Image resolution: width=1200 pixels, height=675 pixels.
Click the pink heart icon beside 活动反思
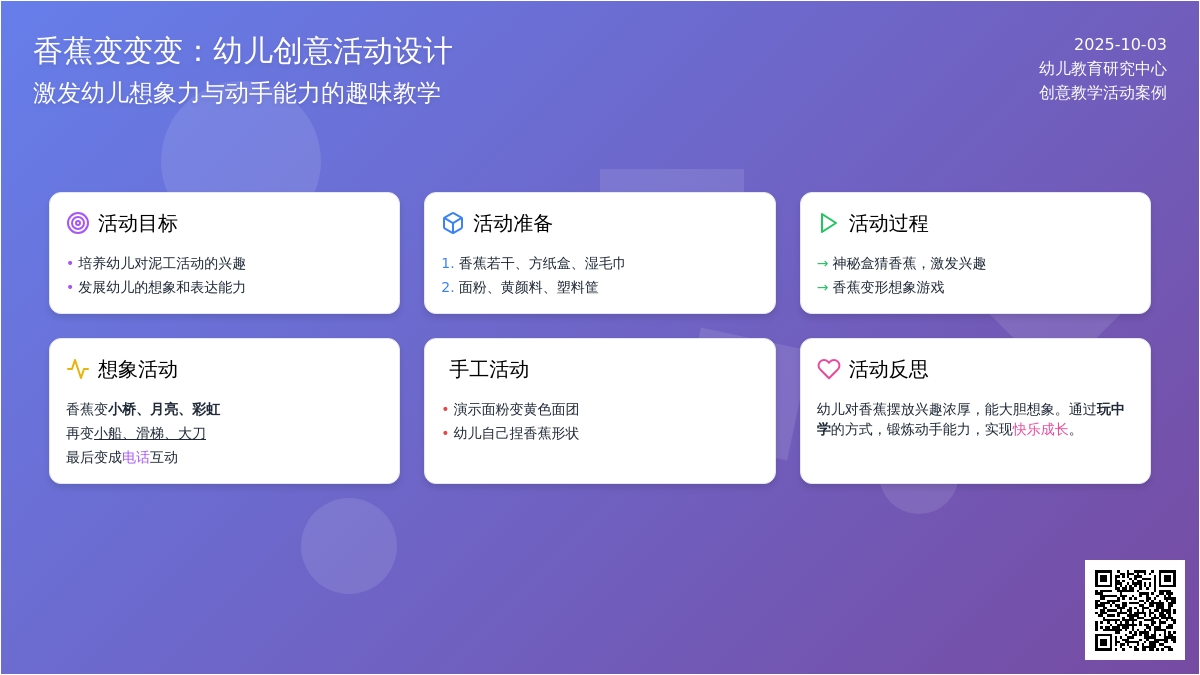(x=828, y=369)
